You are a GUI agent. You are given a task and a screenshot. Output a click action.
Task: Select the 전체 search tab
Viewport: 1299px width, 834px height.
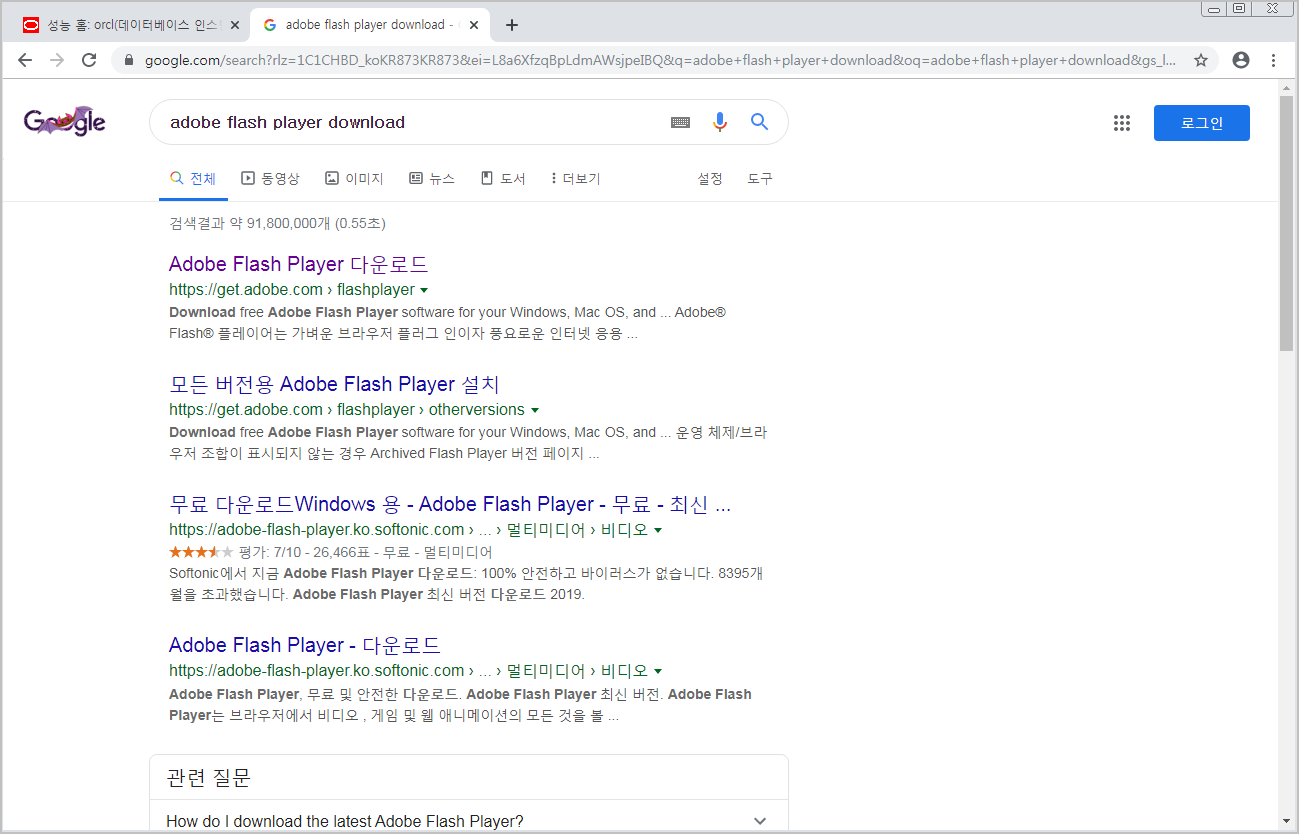[193, 179]
